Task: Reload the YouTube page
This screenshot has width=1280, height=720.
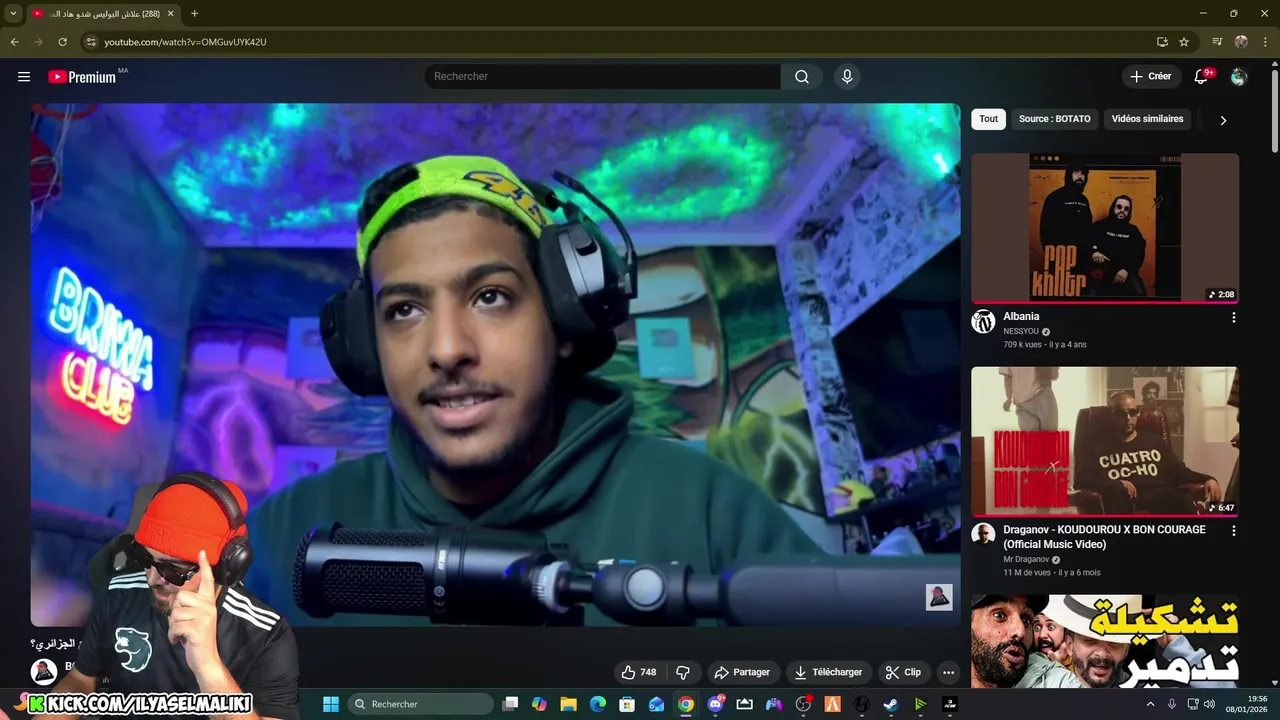Action: click(x=62, y=42)
